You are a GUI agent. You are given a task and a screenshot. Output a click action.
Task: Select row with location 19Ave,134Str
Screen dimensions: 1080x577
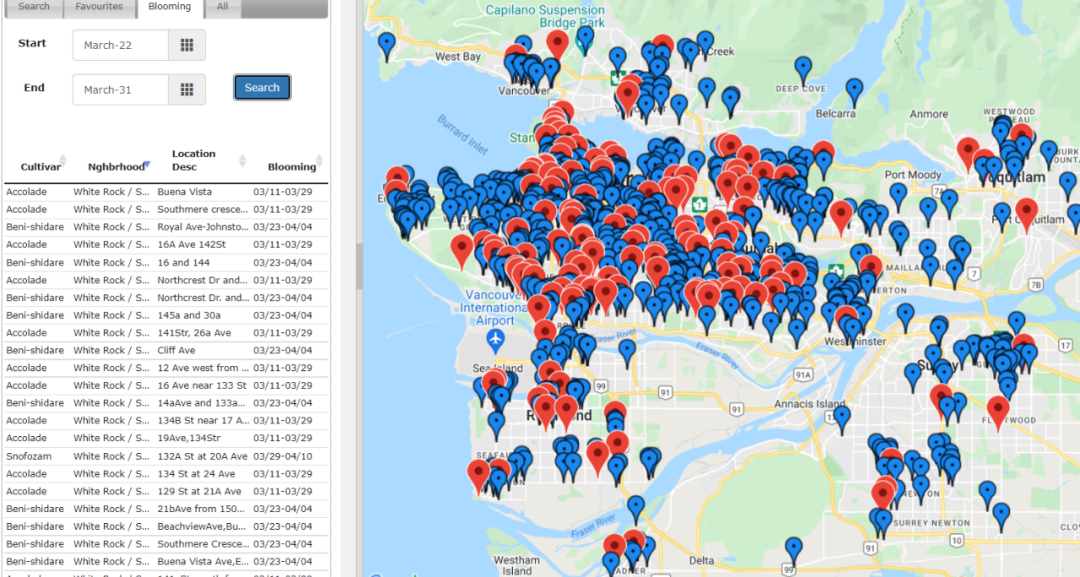click(x=166, y=438)
